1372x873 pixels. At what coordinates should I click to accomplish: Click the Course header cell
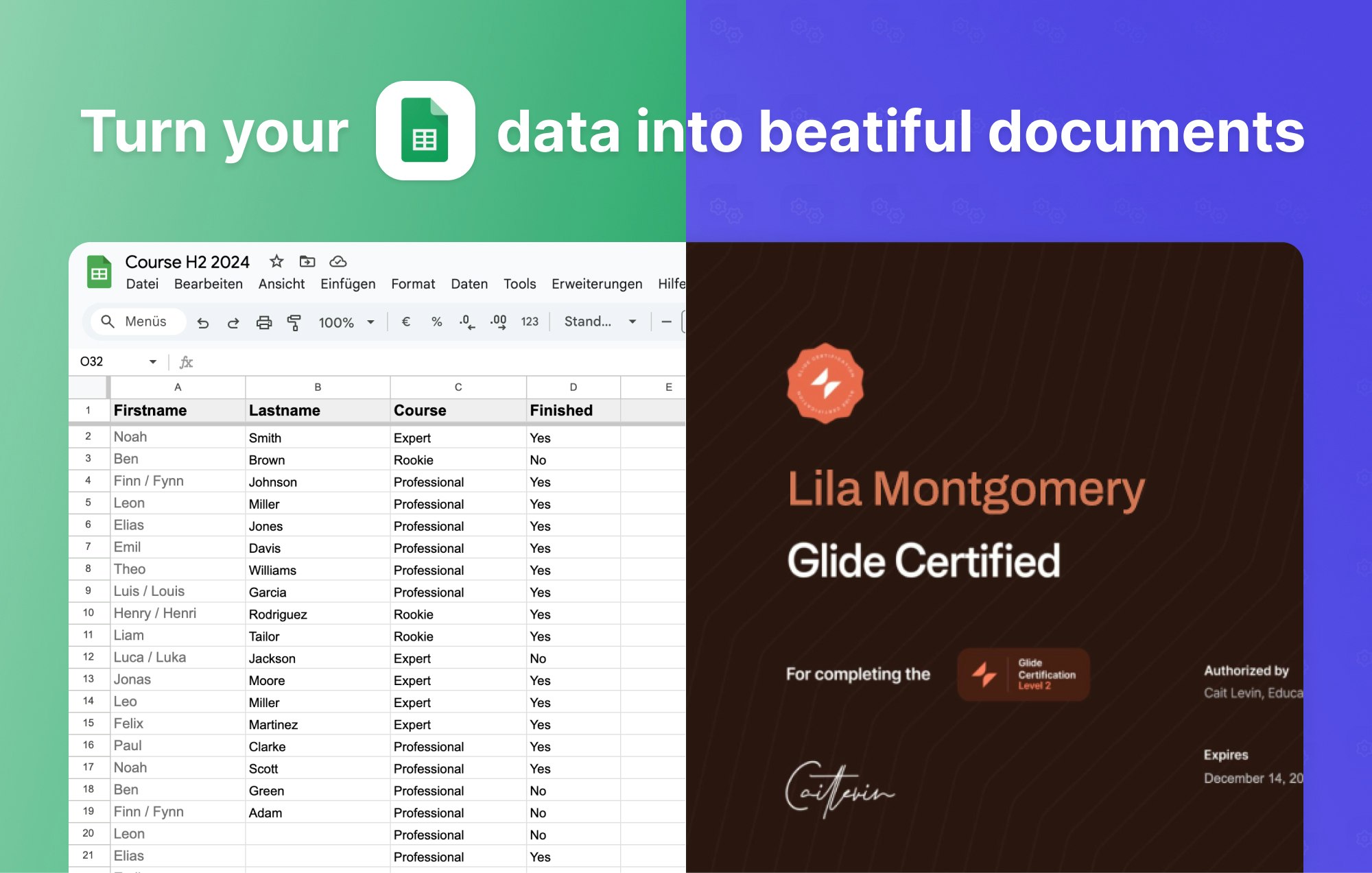point(458,410)
